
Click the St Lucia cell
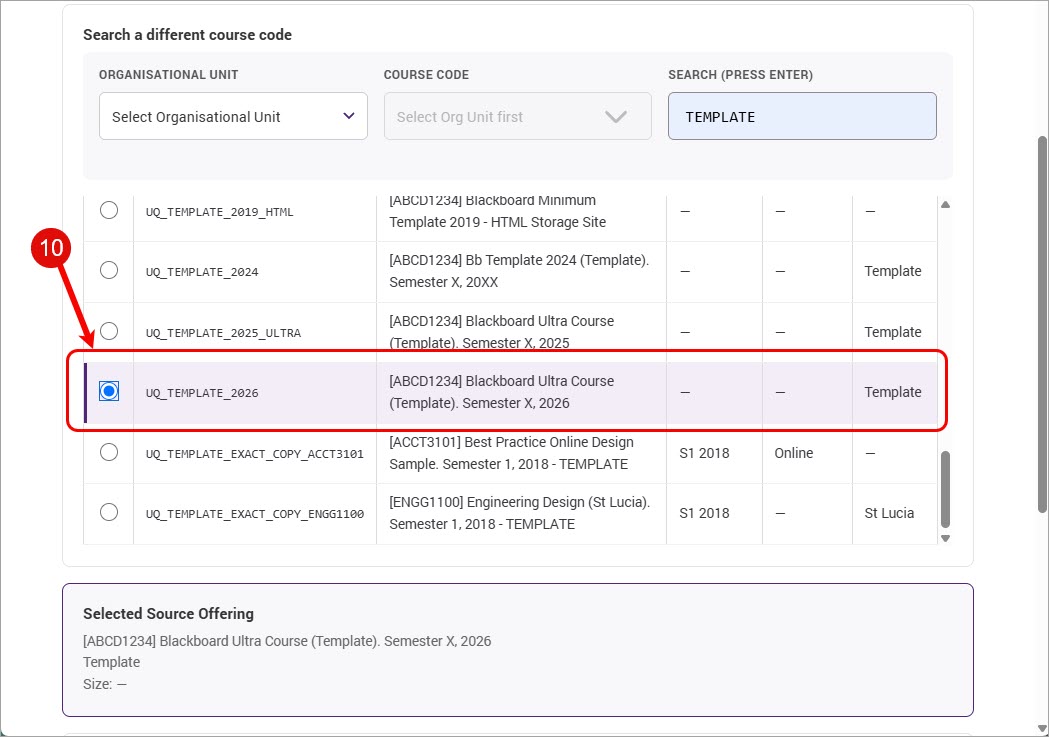[x=889, y=513]
